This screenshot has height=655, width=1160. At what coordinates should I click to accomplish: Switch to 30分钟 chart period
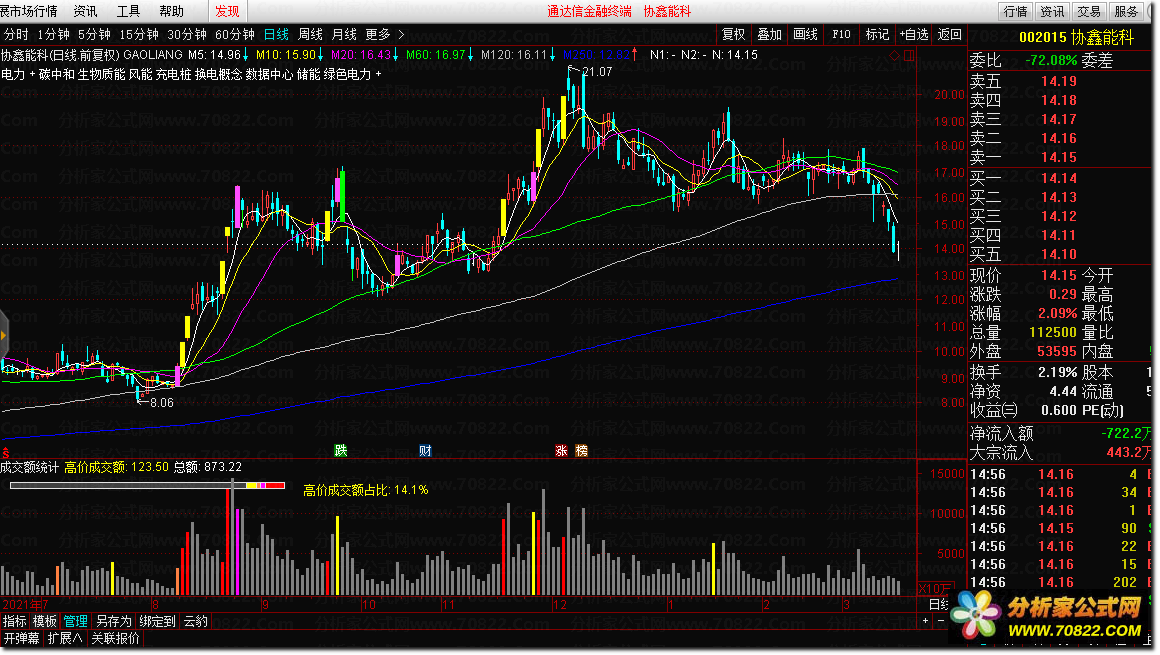point(187,35)
